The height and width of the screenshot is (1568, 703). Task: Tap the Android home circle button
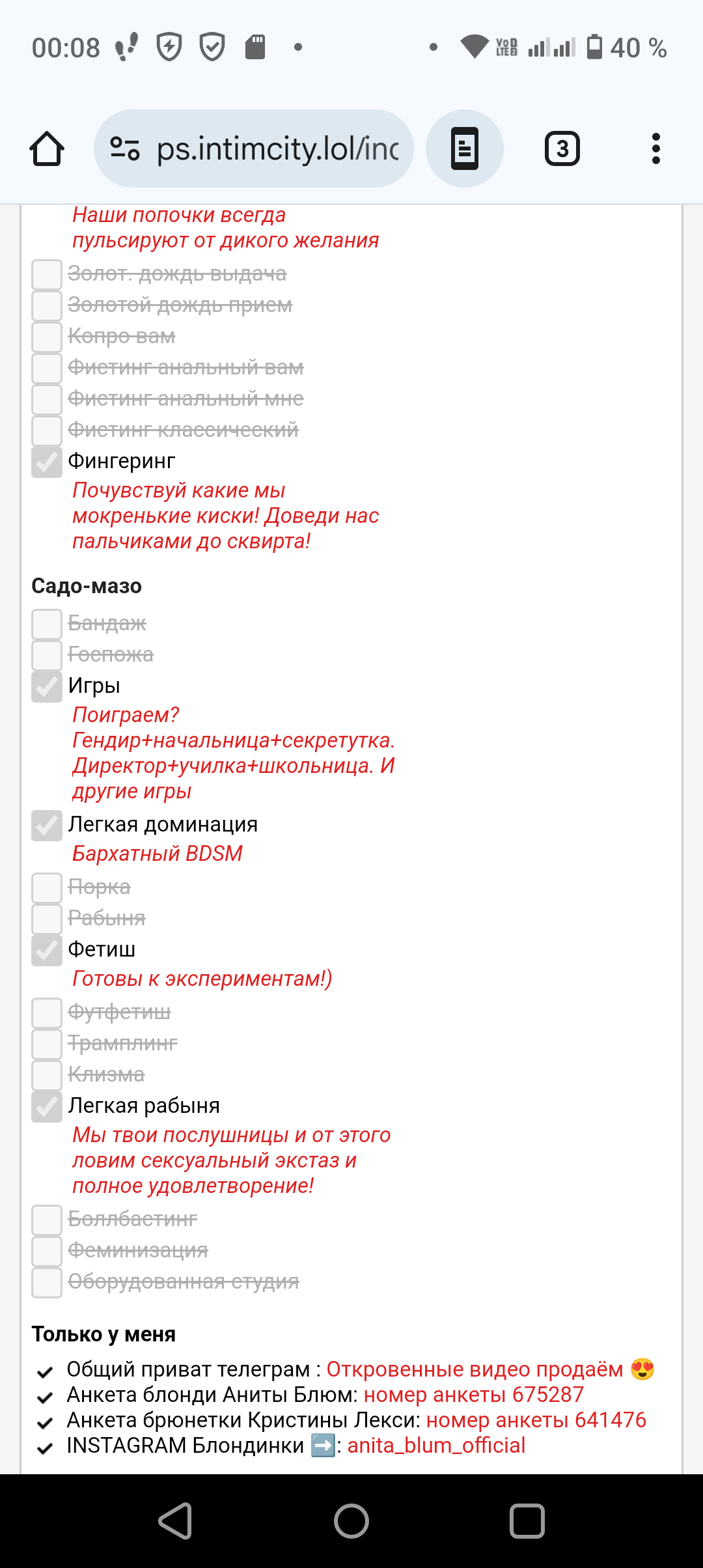(x=351, y=1521)
